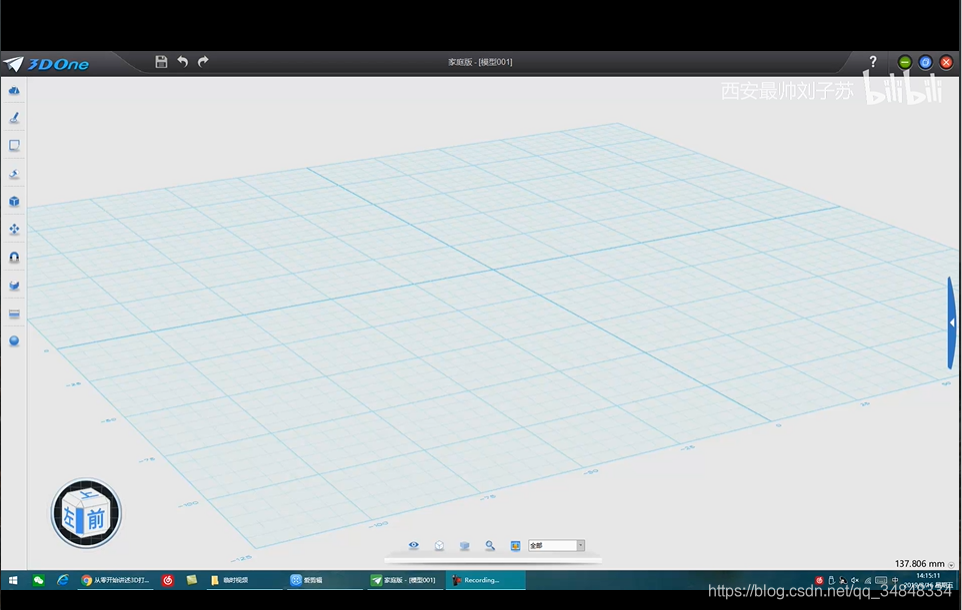
Task: Click the 137.806 mm readout
Action: (x=919, y=563)
